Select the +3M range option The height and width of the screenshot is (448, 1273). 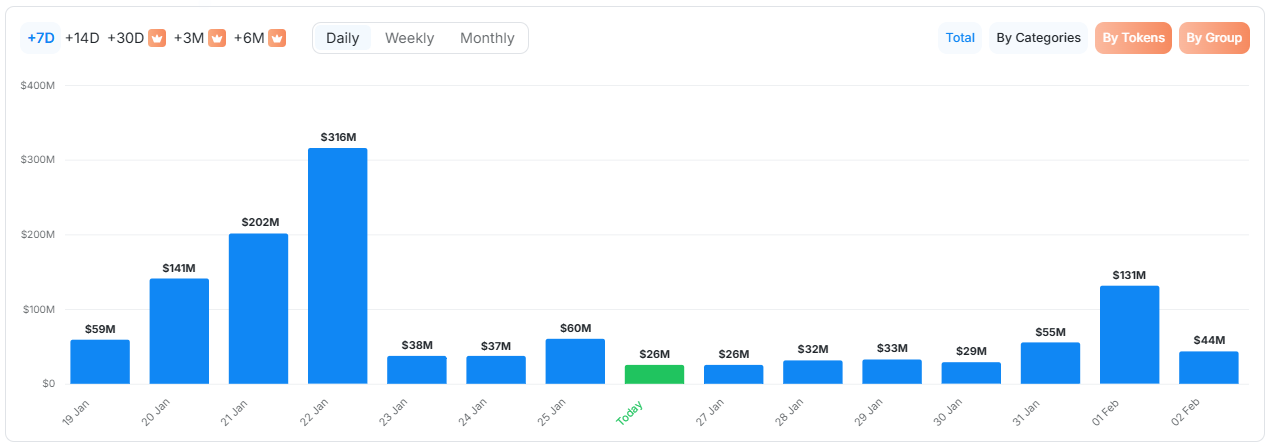[x=188, y=38]
